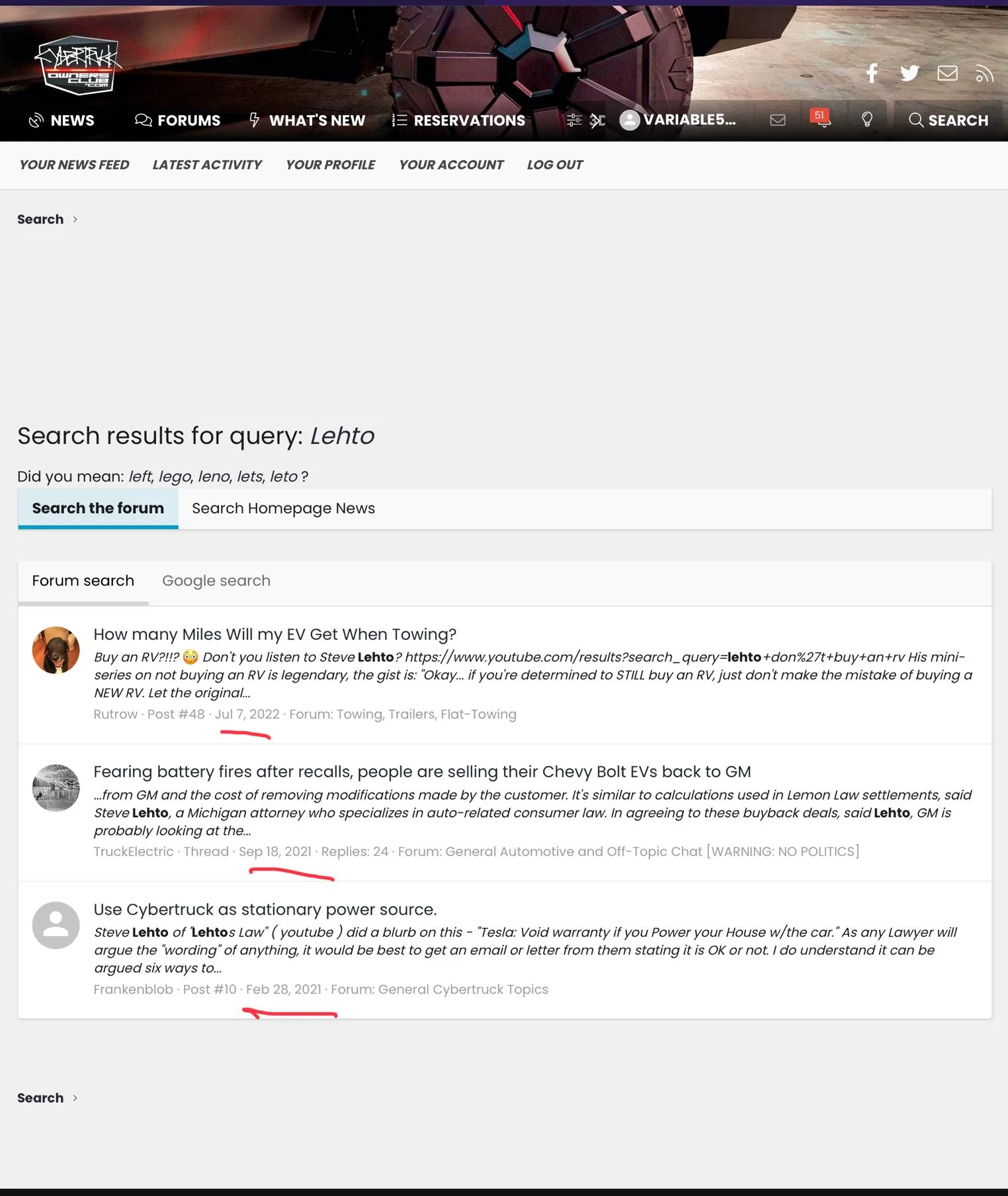The image size is (1008, 1196).
Task: Click the Cybertruck Owners Club logo
Action: pyautogui.click(x=77, y=65)
